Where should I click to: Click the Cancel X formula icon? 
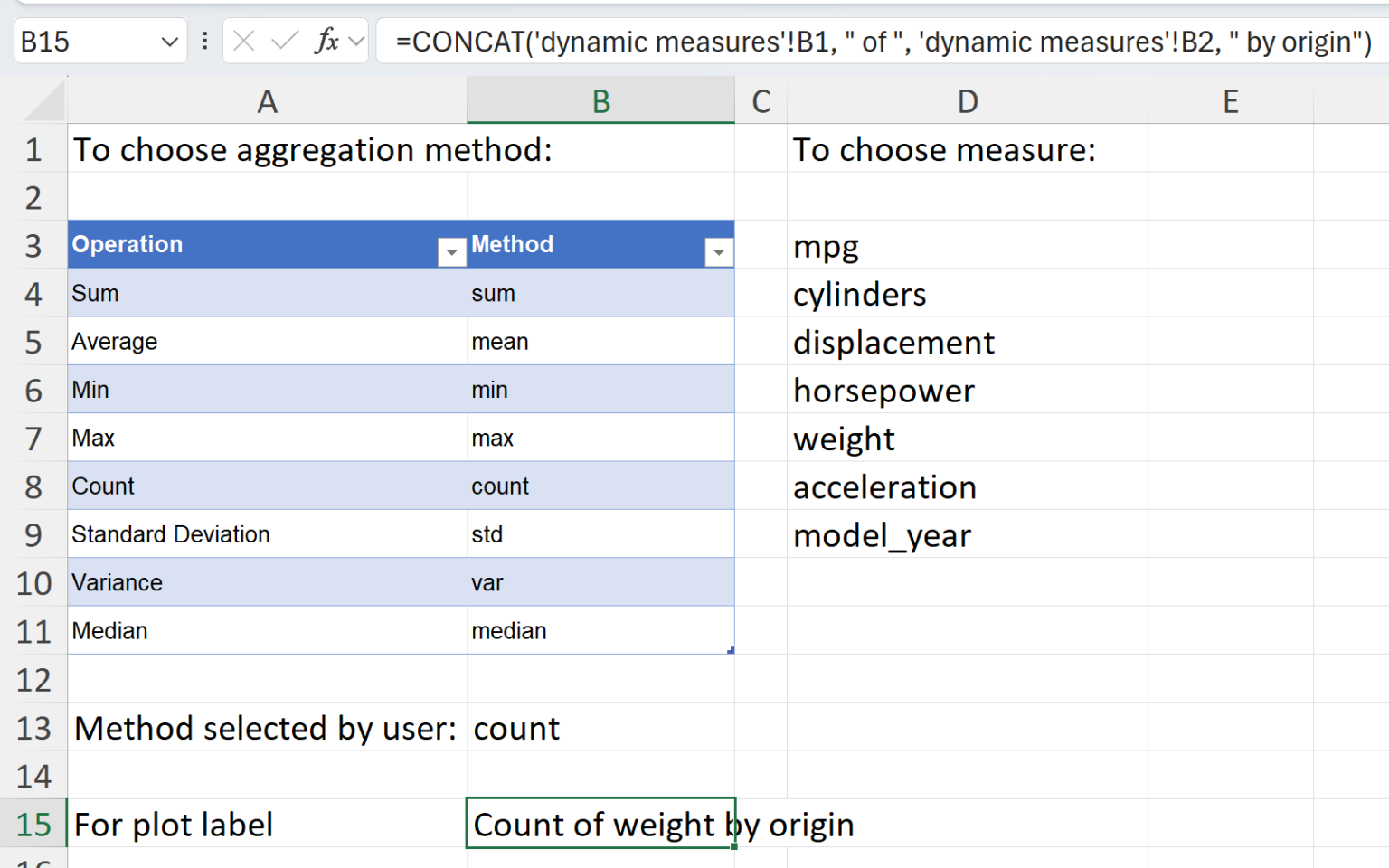(x=243, y=41)
